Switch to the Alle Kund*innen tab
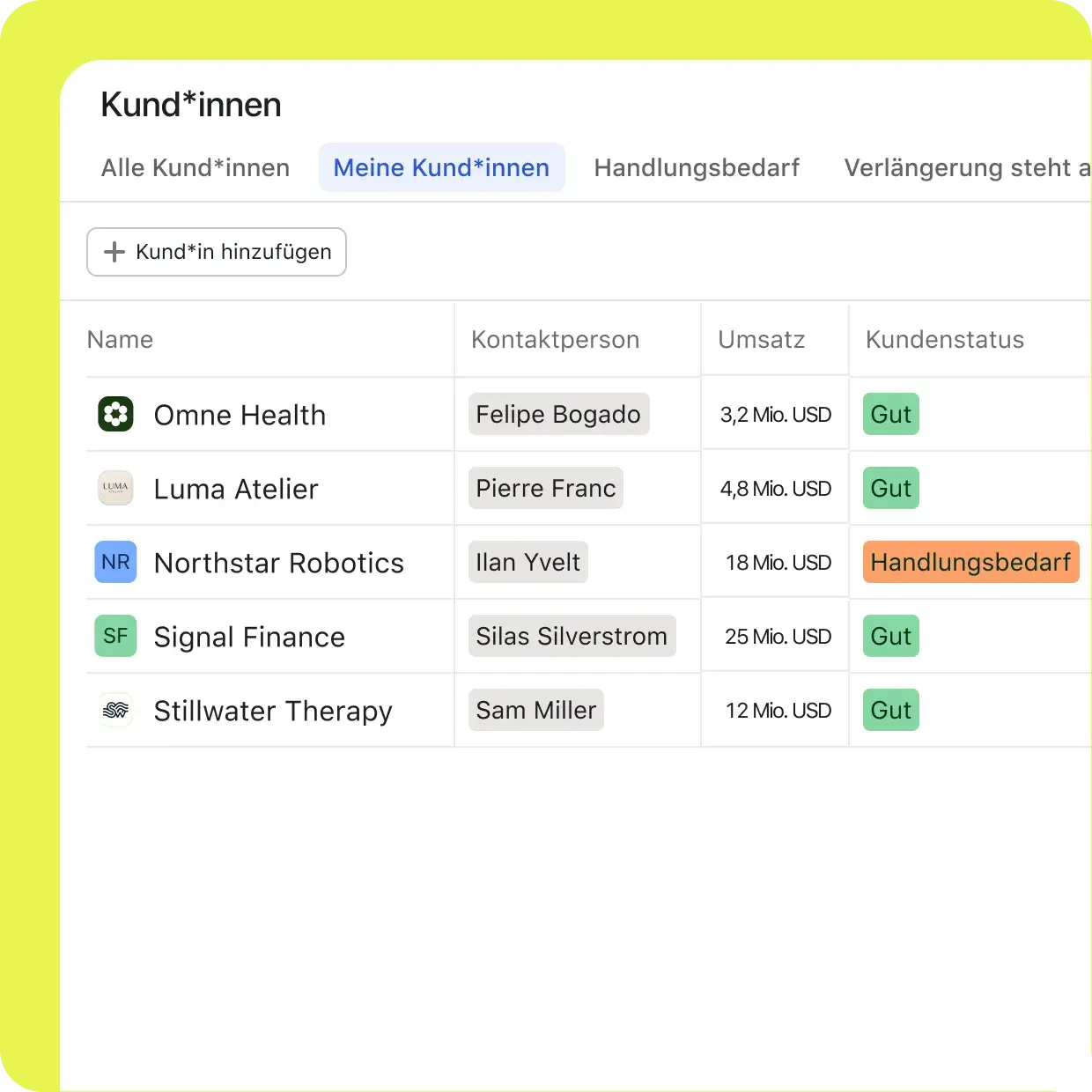Screen dimensions: 1092x1092 click(196, 167)
